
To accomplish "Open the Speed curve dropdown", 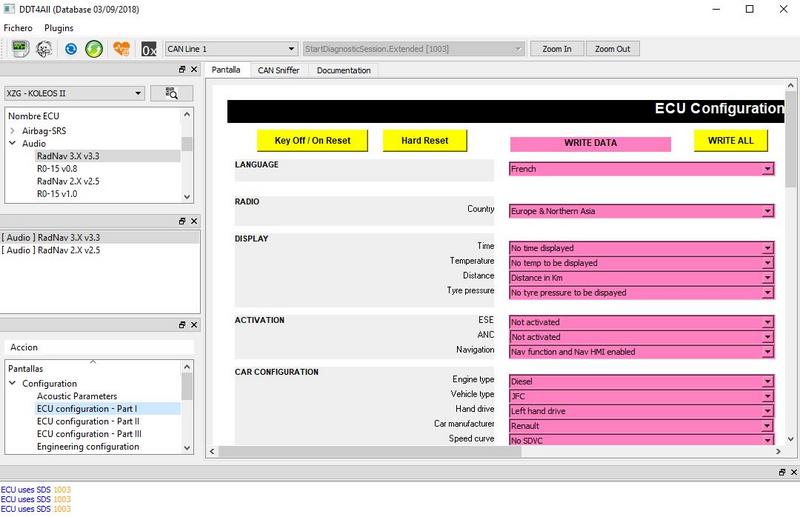I will (x=641, y=440).
